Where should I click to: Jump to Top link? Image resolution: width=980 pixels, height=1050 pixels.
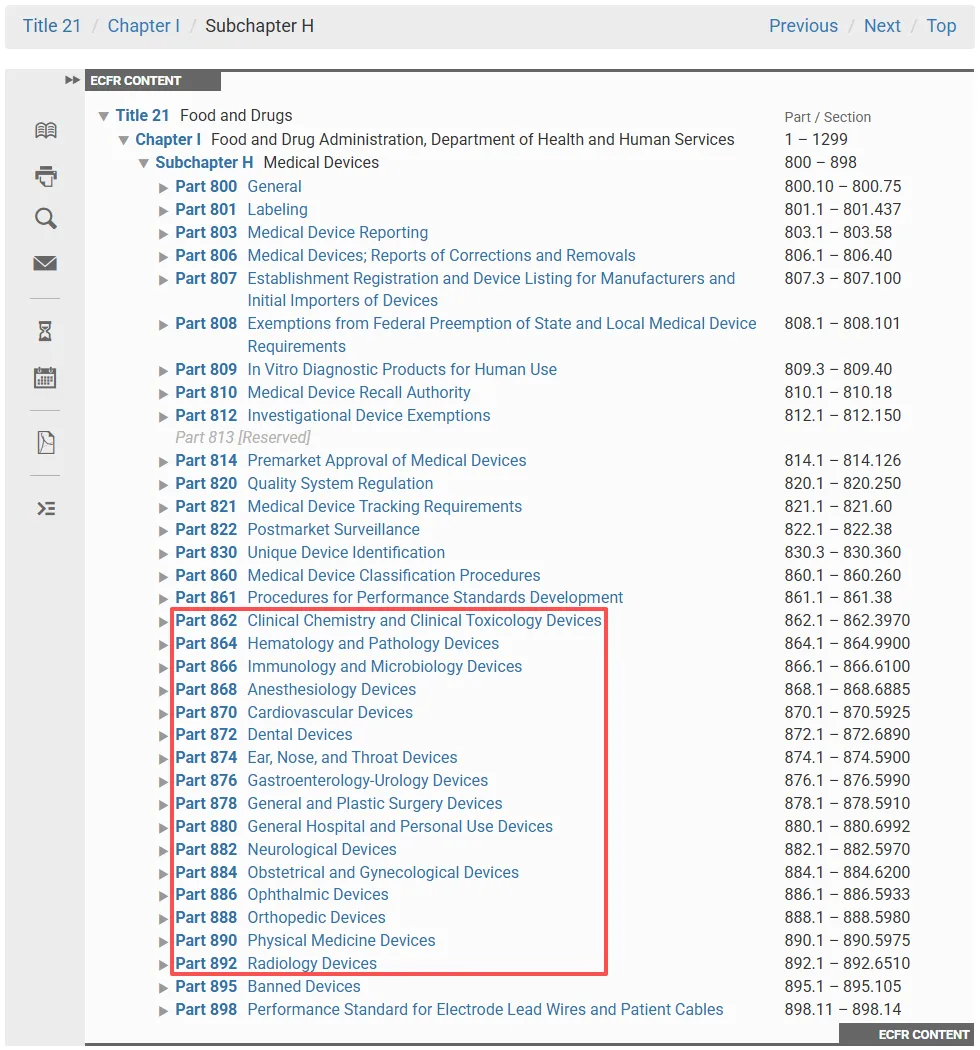pos(941,25)
